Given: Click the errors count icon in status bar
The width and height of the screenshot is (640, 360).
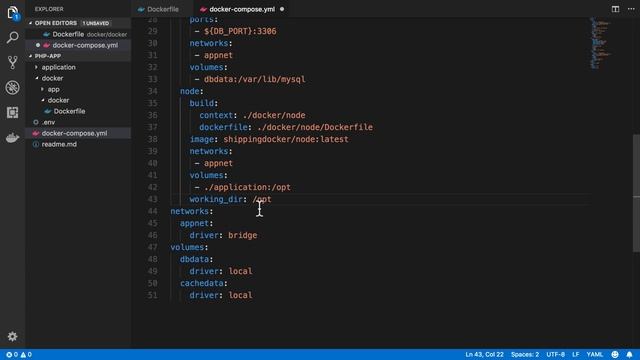Looking at the screenshot, I should coord(12,355).
